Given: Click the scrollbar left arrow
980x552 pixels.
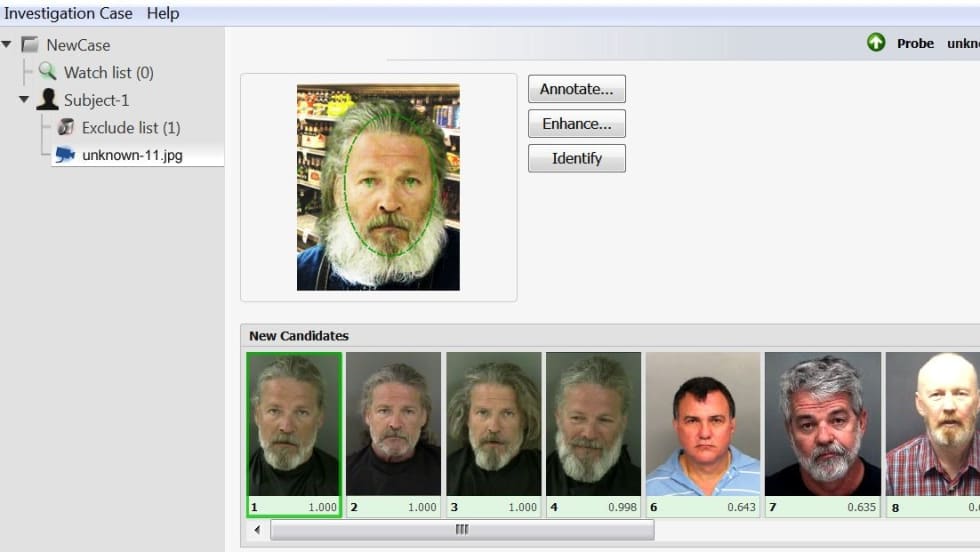Looking at the screenshot, I should (257, 530).
